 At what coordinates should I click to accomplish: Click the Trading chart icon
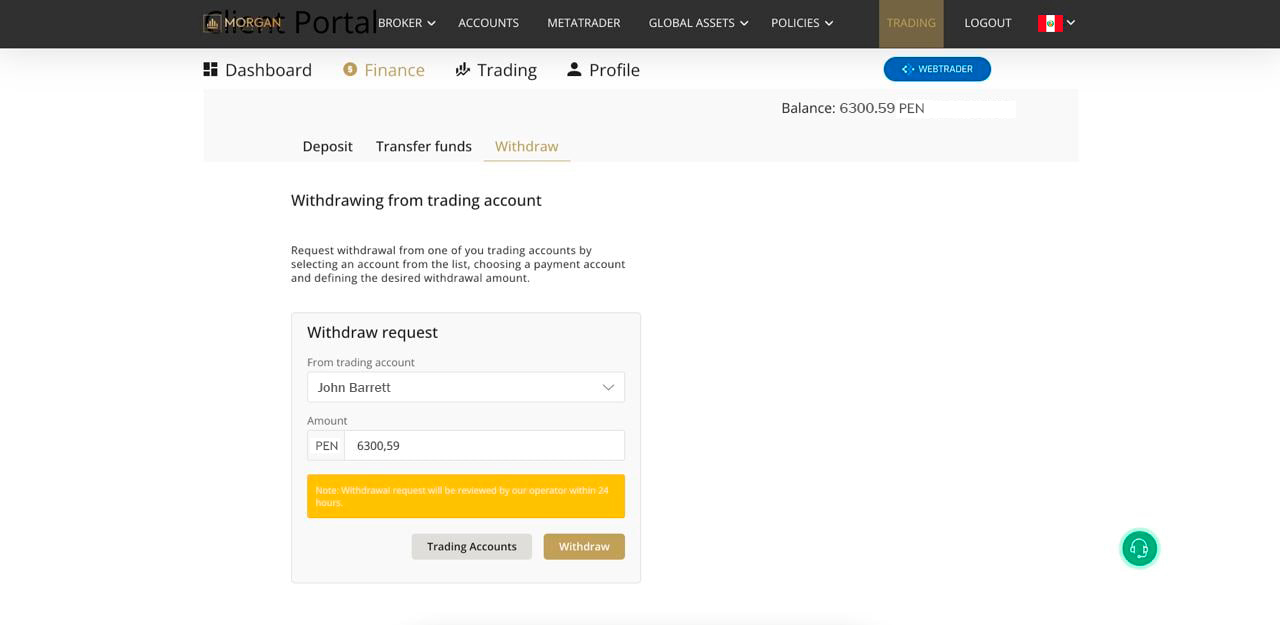tap(463, 69)
